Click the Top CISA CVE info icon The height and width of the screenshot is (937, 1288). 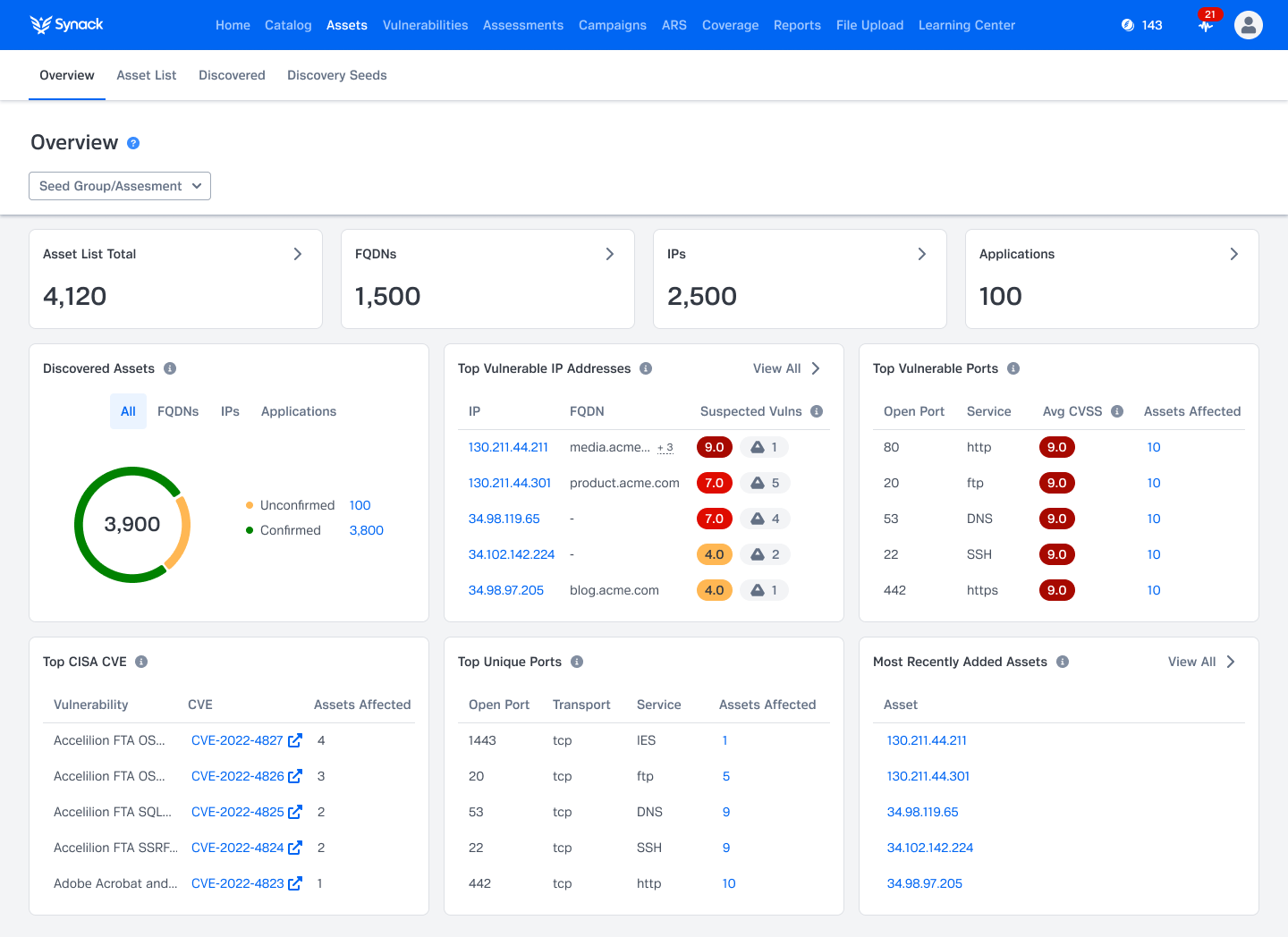141,662
